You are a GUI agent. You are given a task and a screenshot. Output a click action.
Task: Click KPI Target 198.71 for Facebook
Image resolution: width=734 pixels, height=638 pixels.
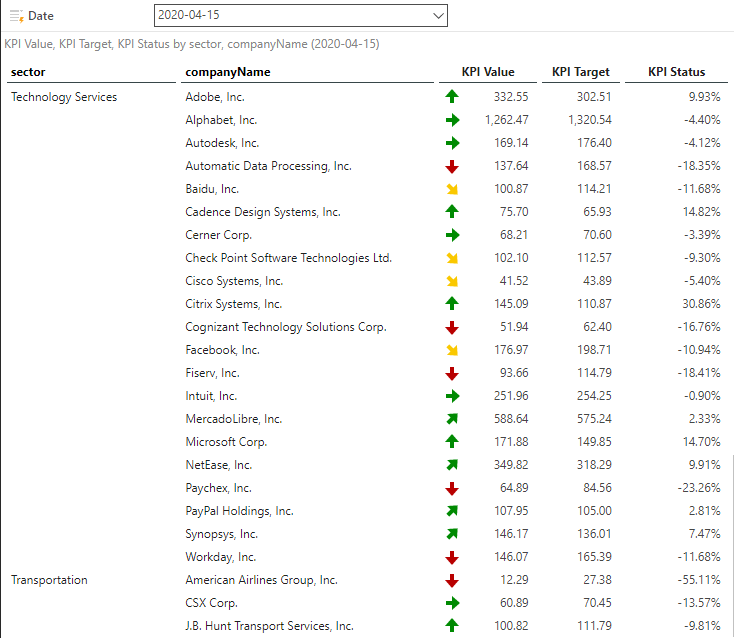click(x=594, y=350)
